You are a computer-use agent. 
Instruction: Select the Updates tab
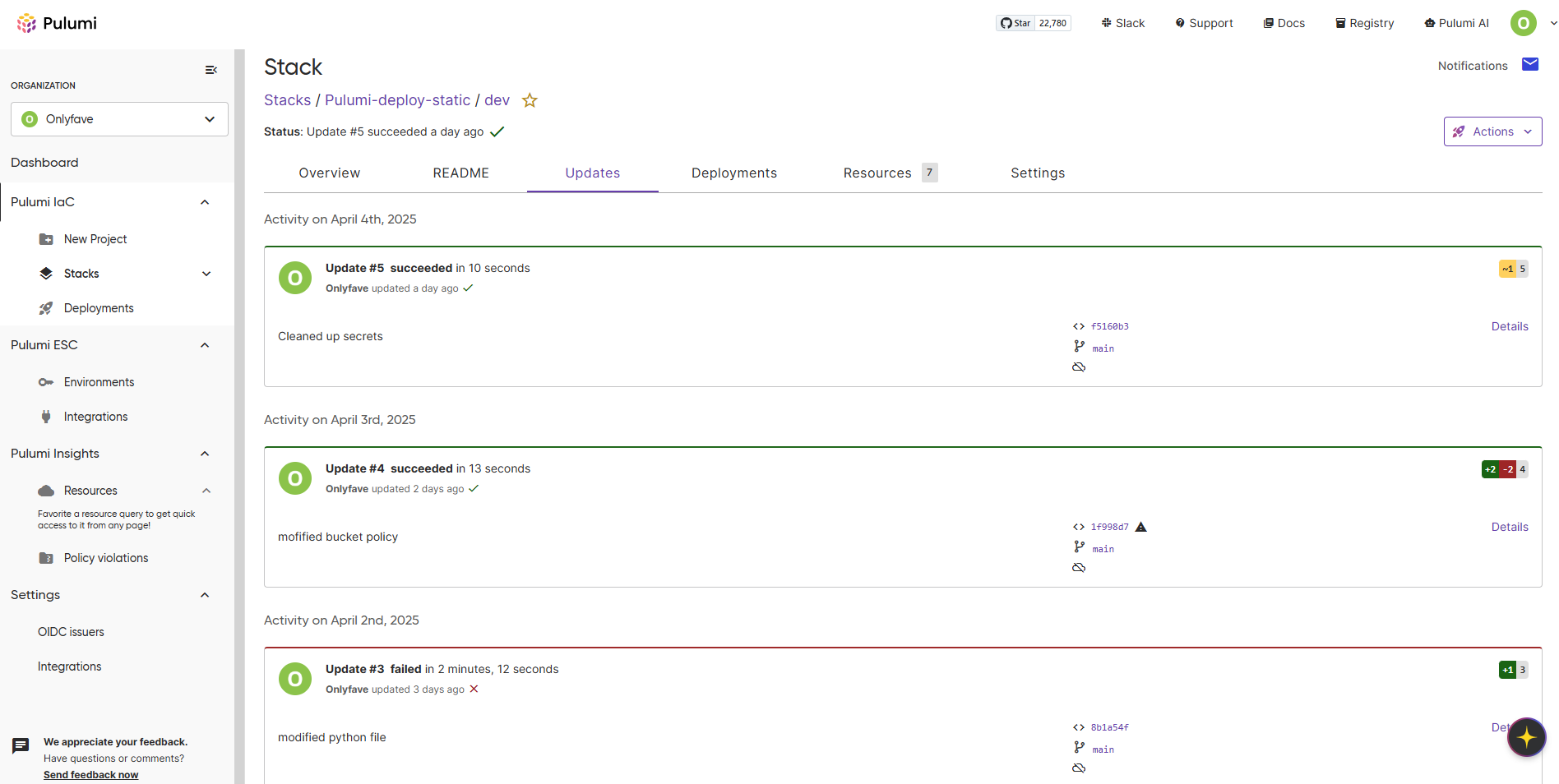tap(593, 173)
